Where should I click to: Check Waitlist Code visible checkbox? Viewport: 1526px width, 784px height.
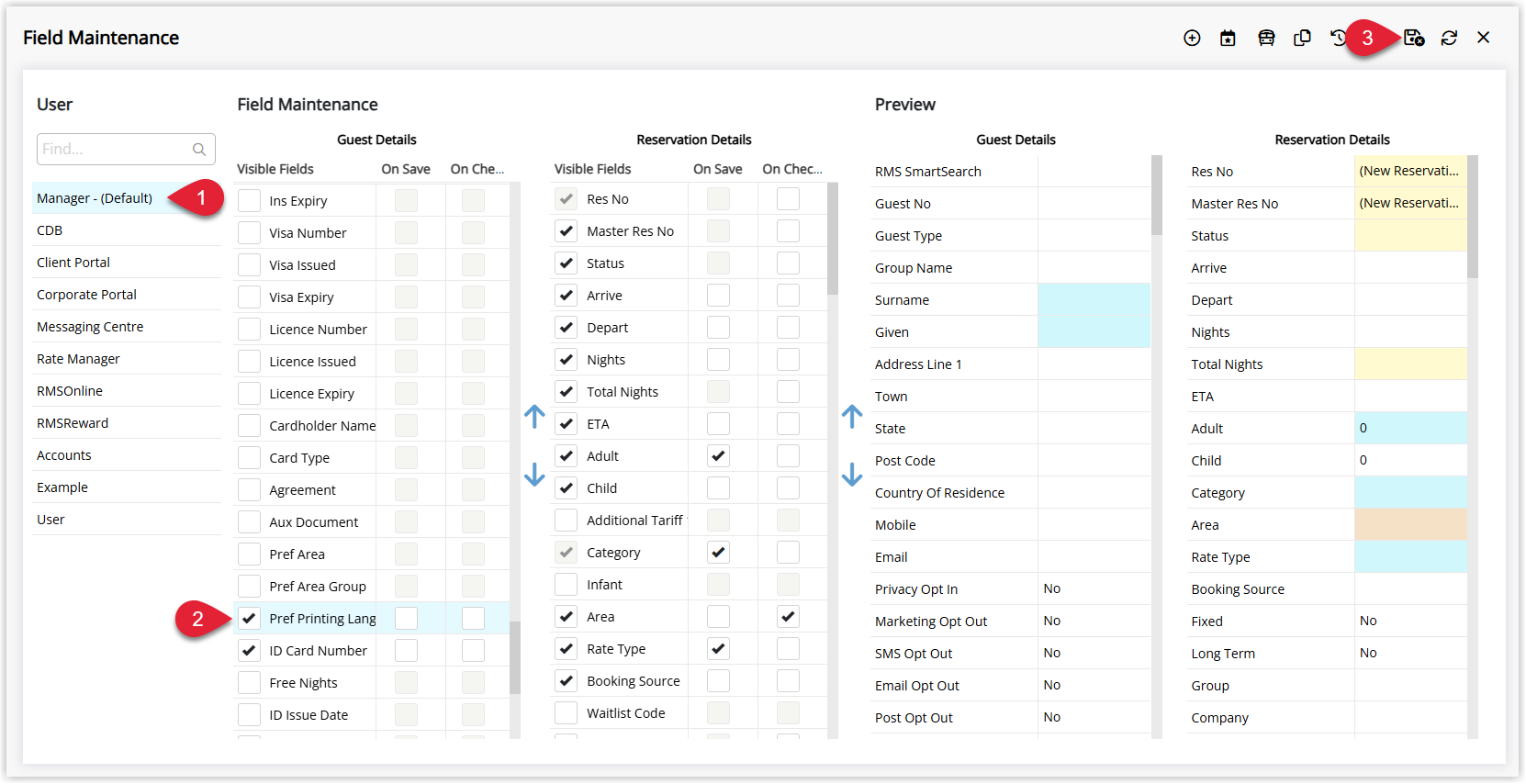coord(567,712)
